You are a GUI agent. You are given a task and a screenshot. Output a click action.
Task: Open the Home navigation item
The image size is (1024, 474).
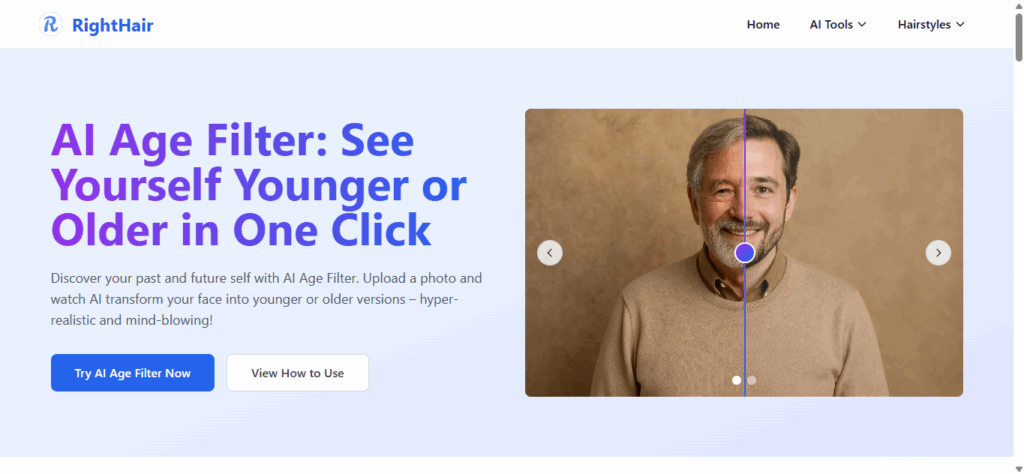(763, 25)
